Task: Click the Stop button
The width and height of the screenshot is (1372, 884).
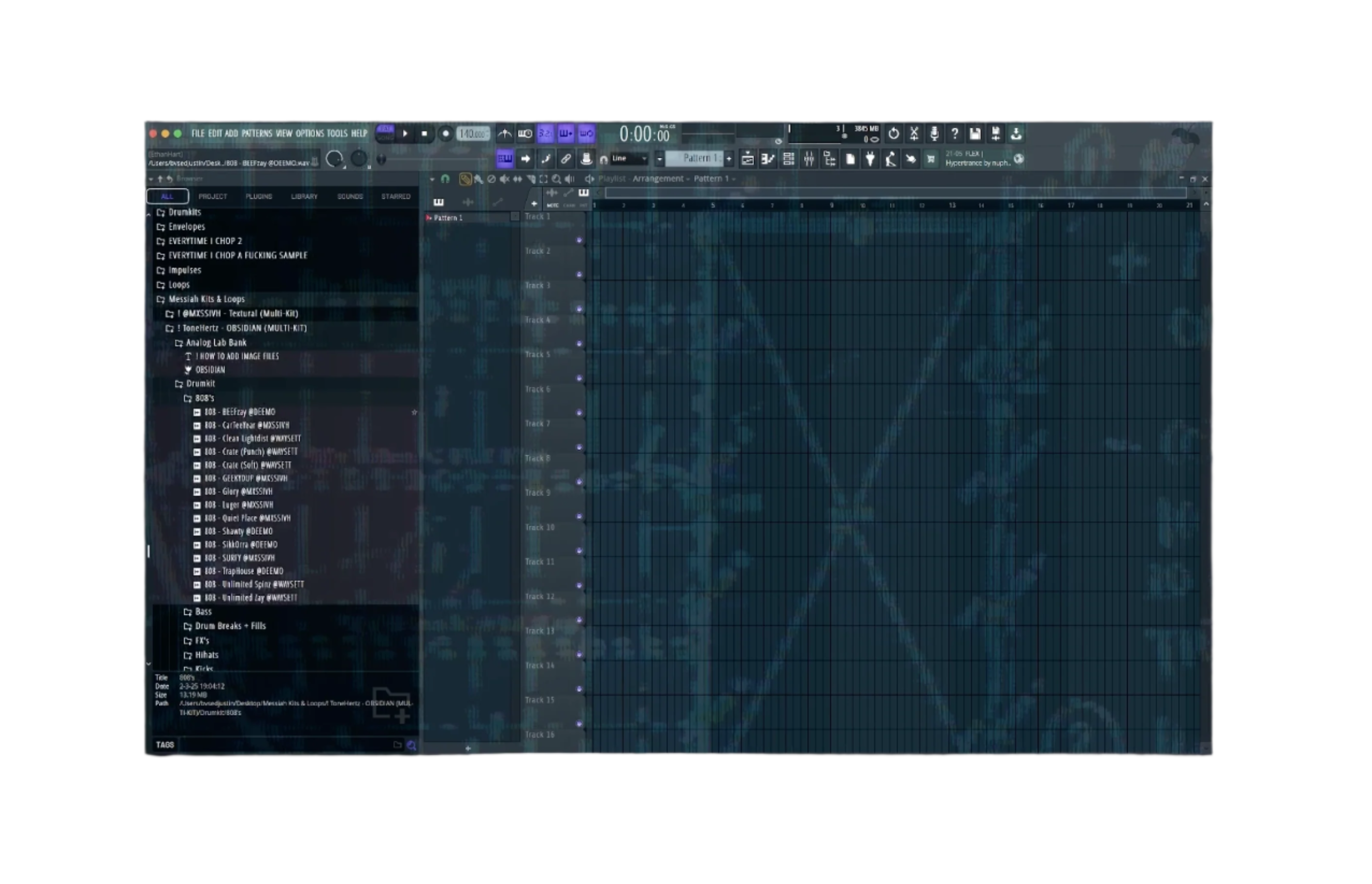Action: pyautogui.click(x=424, y=134)
